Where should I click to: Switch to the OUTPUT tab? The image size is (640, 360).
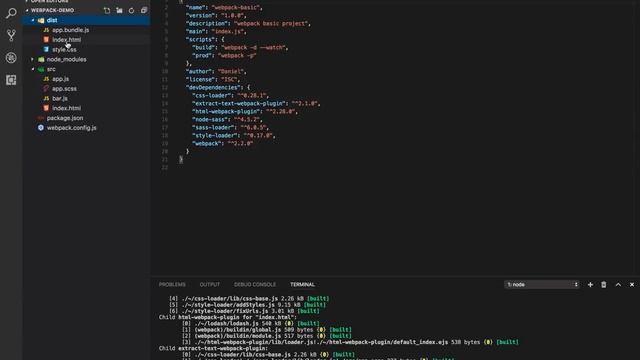[209, 284]
